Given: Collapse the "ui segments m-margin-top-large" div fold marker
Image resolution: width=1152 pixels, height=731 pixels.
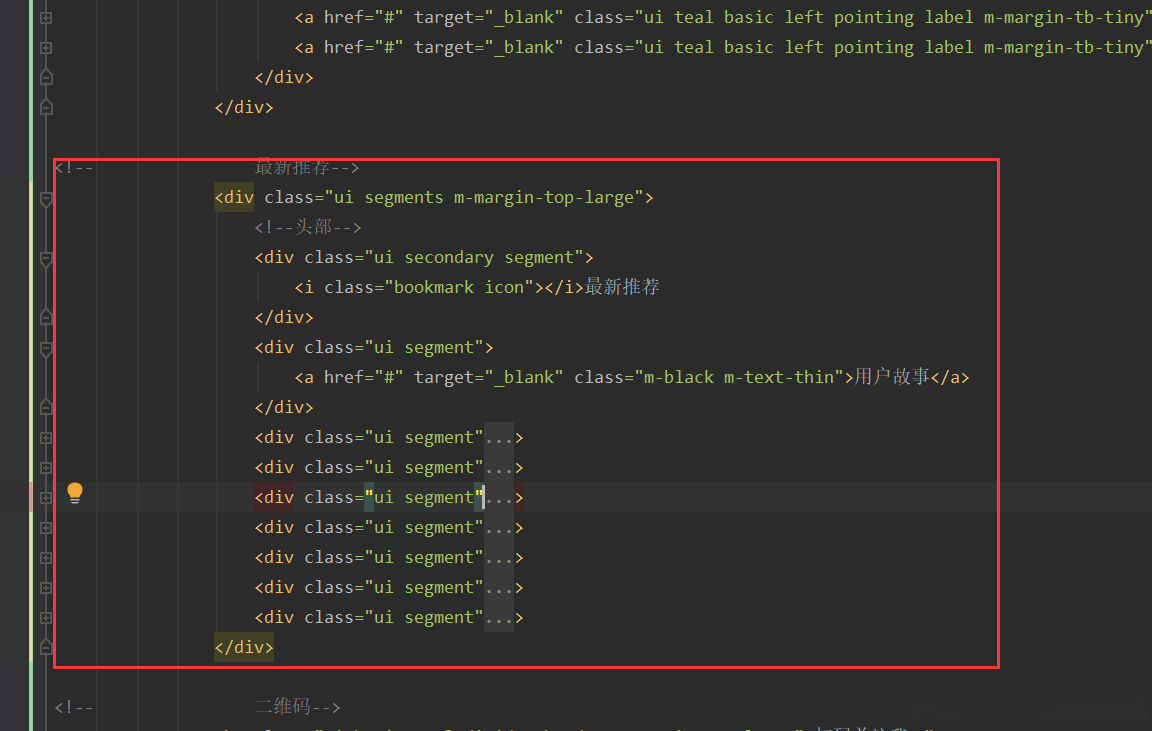Looking at the screenshot, I should tap(46, 198).
